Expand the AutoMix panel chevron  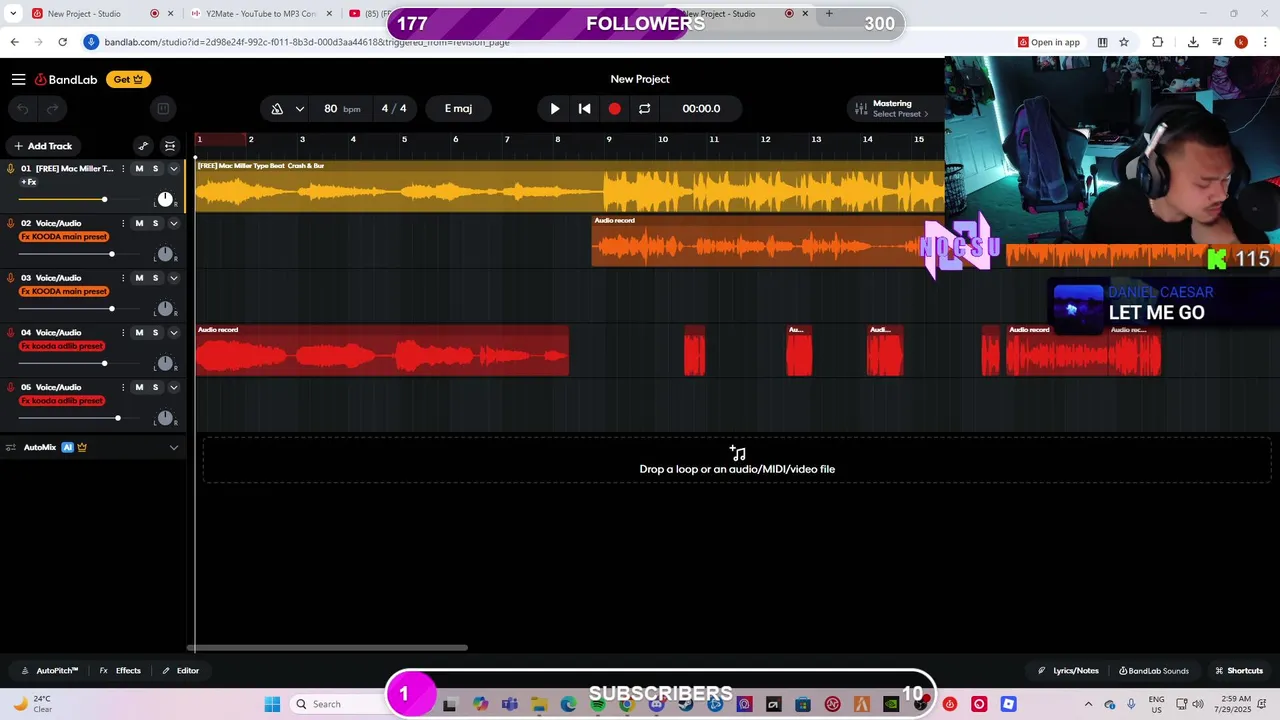pos(173,448)
